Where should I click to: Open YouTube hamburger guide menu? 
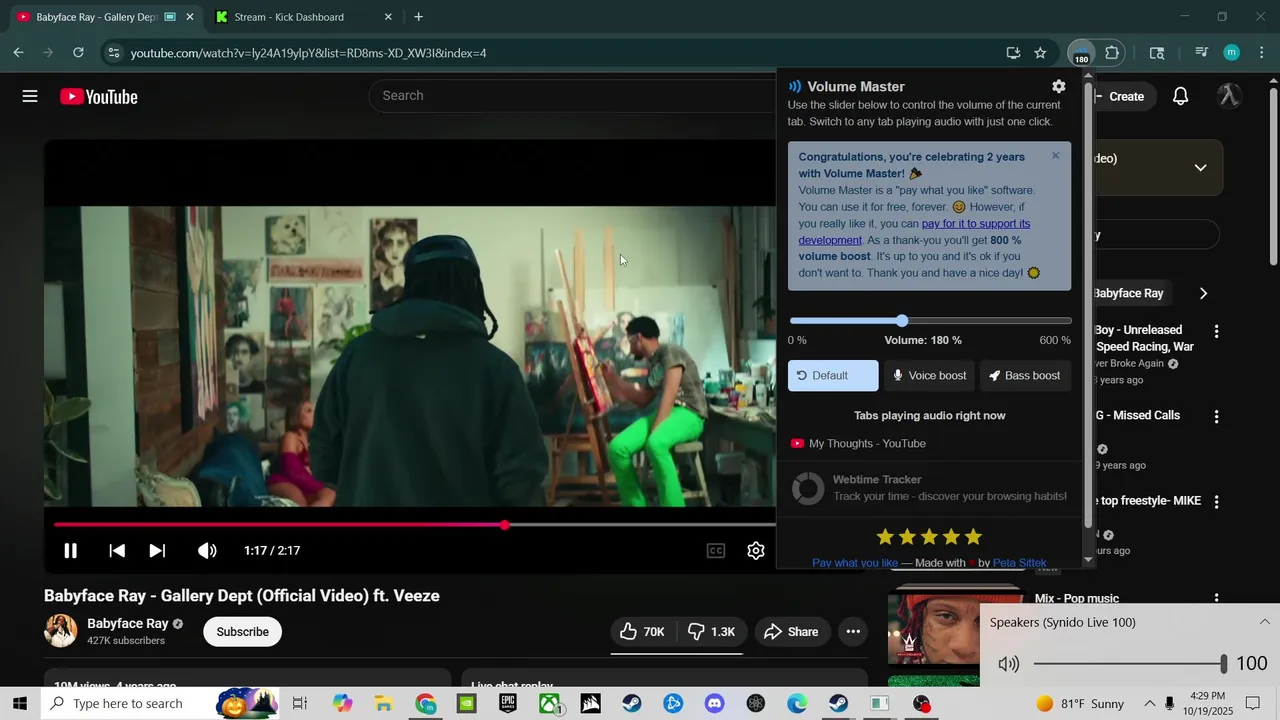click(x=30, y=96)
